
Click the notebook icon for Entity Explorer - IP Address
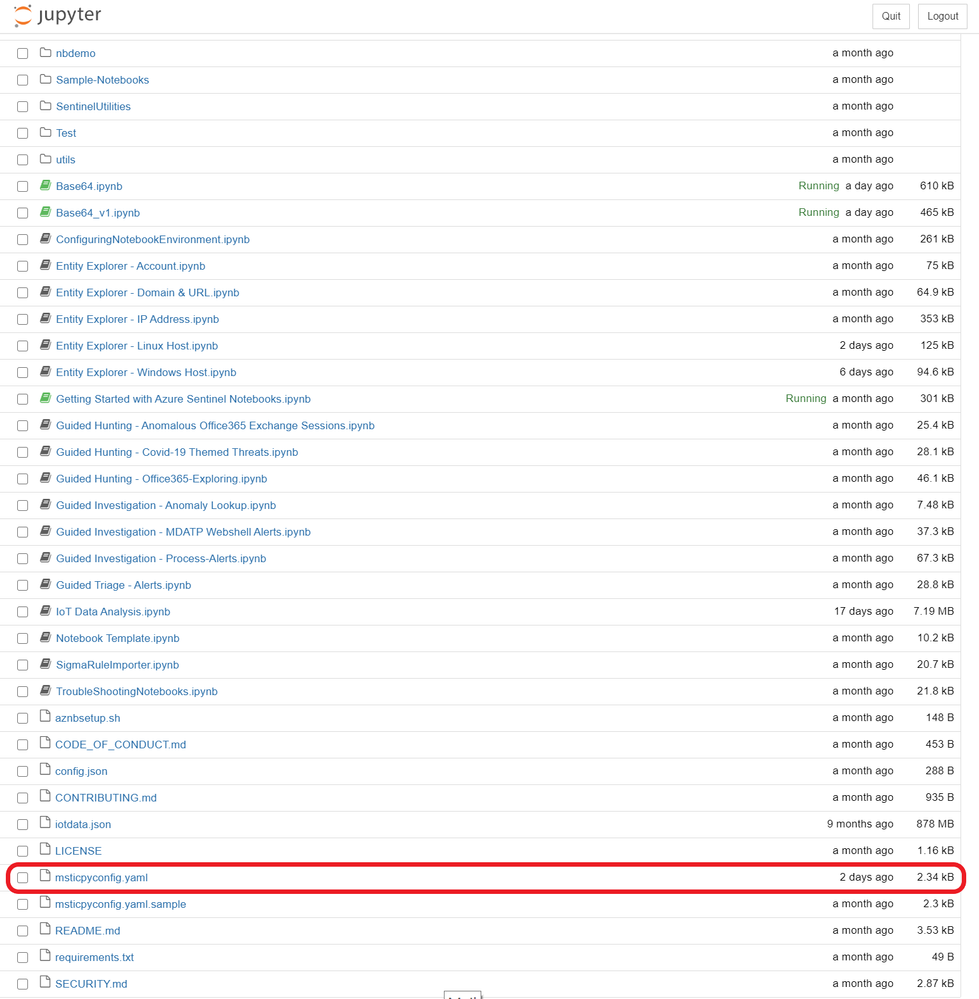(x=45, y=319)
